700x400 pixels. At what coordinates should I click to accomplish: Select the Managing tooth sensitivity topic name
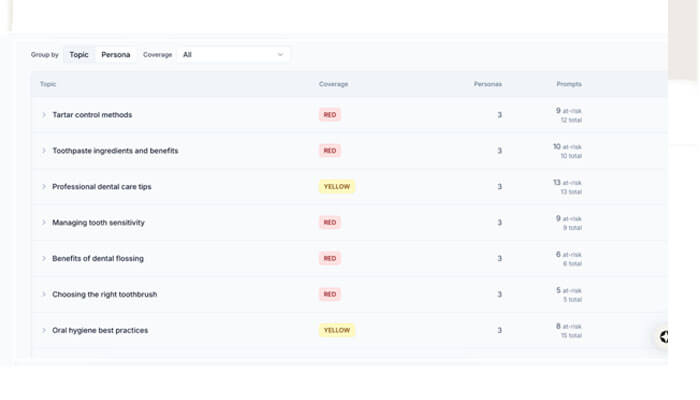click(98, 222)
